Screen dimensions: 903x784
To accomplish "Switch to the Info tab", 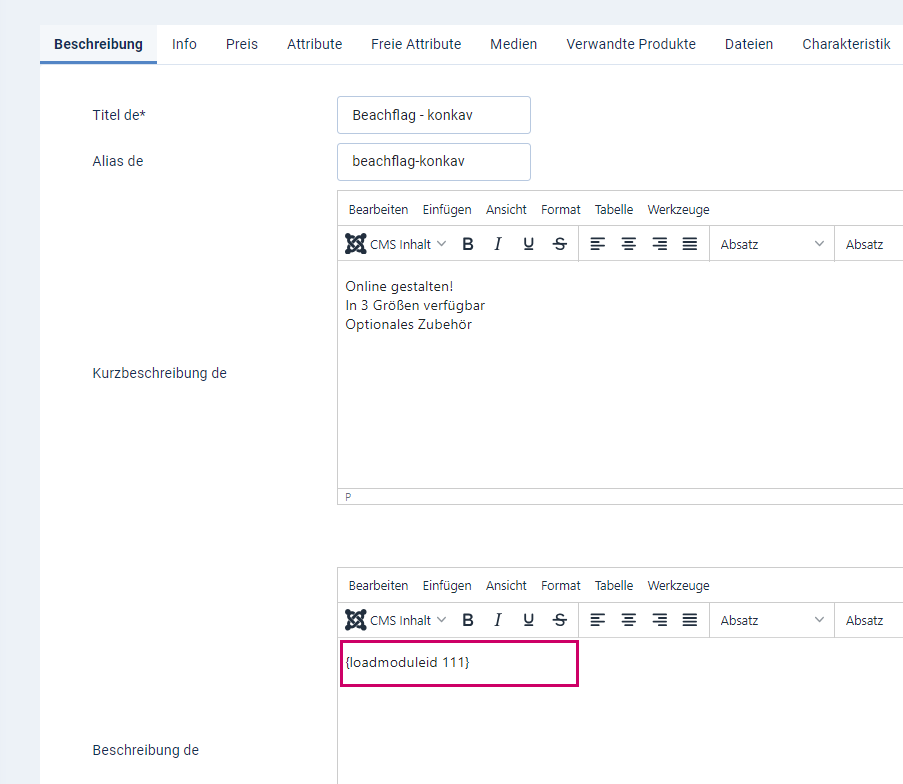I will (x=184, y=44).
